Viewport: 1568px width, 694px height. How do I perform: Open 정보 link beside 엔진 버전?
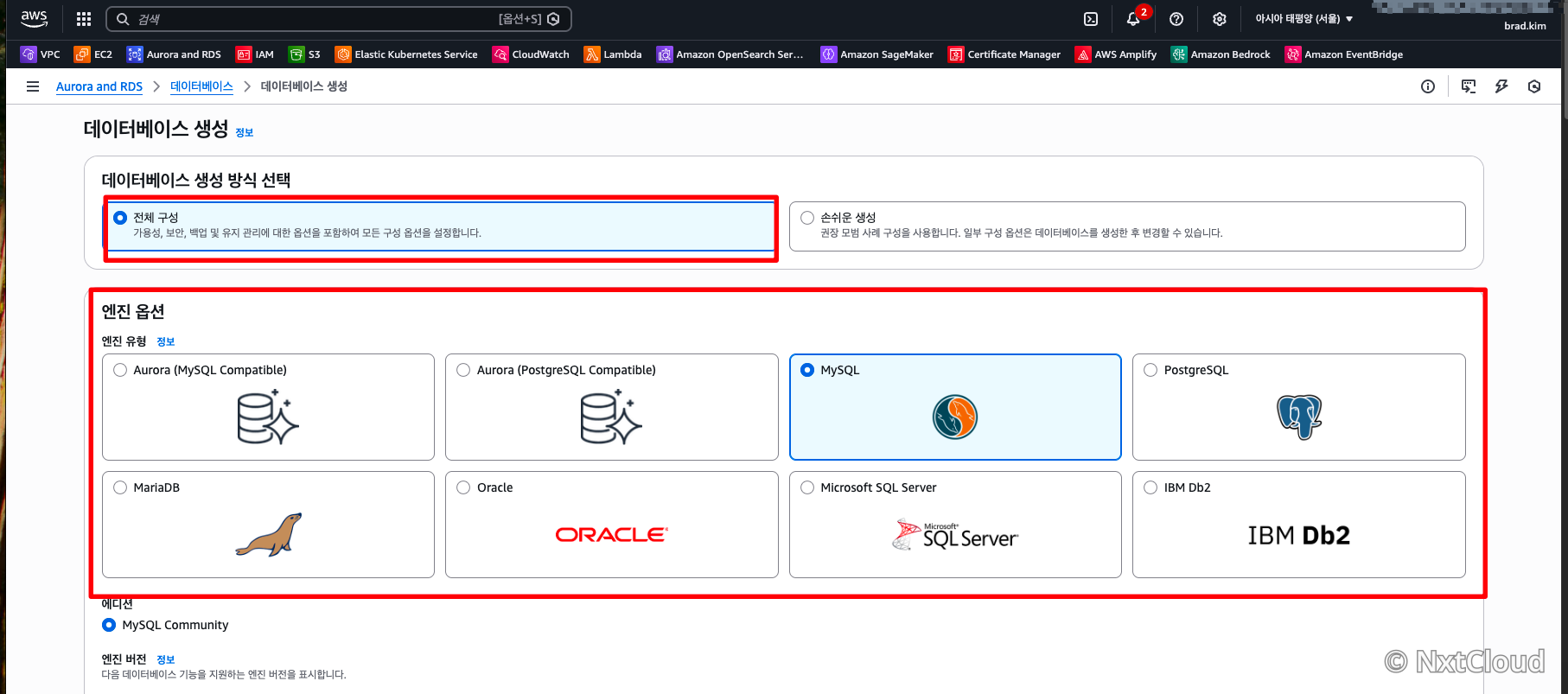(x=166, y=659)
